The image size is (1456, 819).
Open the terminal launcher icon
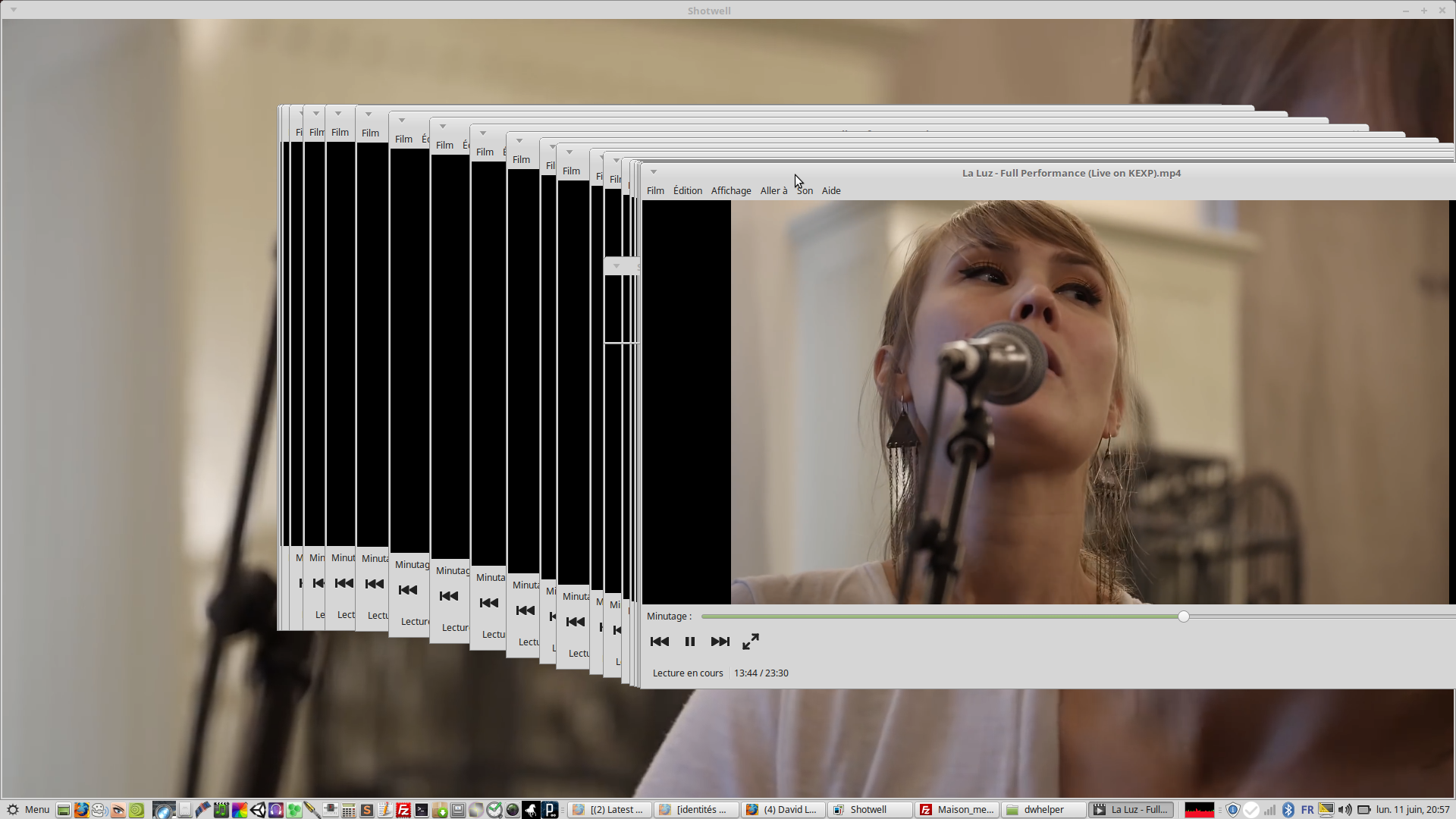[422, 810]
